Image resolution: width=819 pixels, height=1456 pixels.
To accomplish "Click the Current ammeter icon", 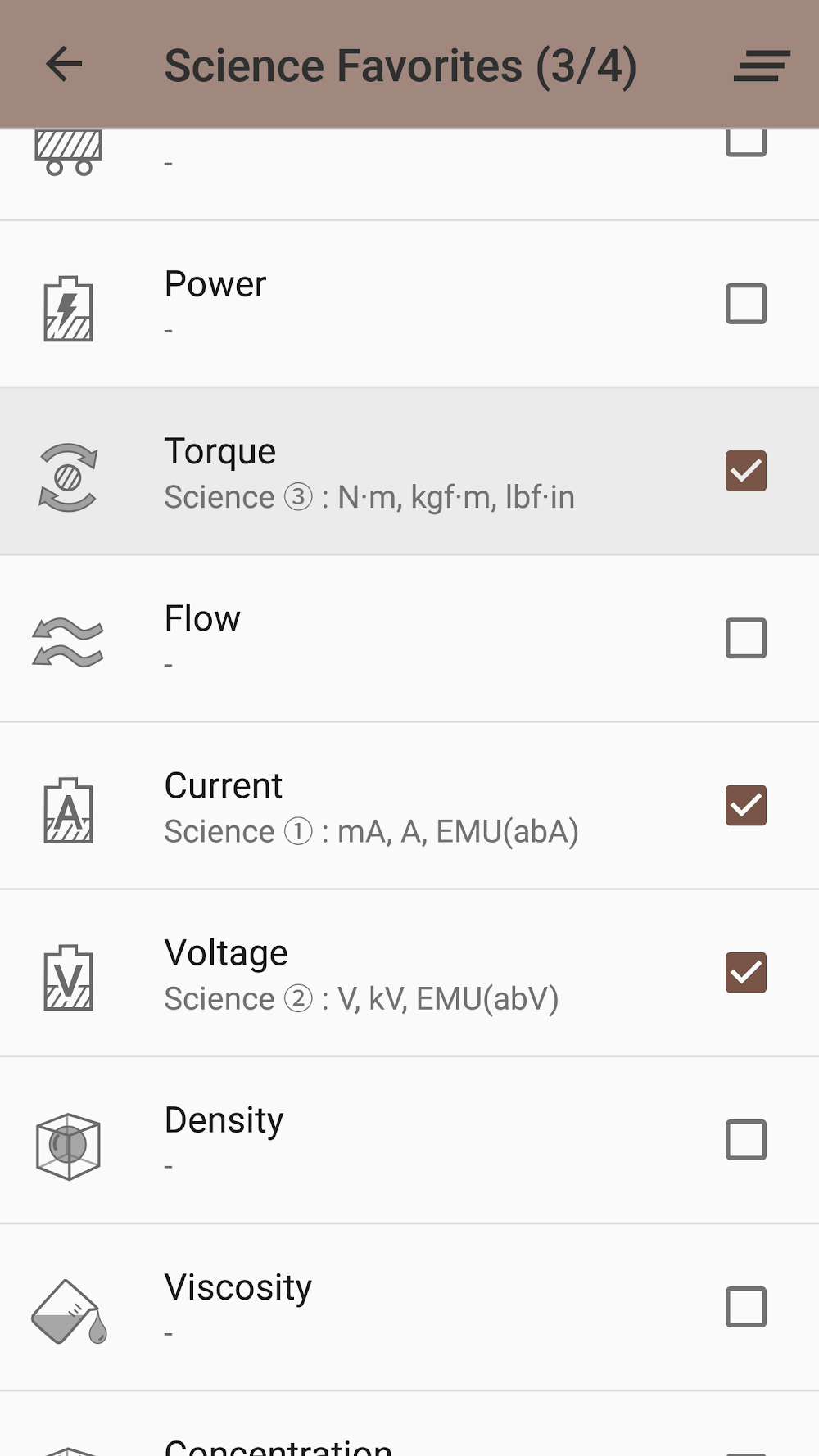I will tap(68, 811).
